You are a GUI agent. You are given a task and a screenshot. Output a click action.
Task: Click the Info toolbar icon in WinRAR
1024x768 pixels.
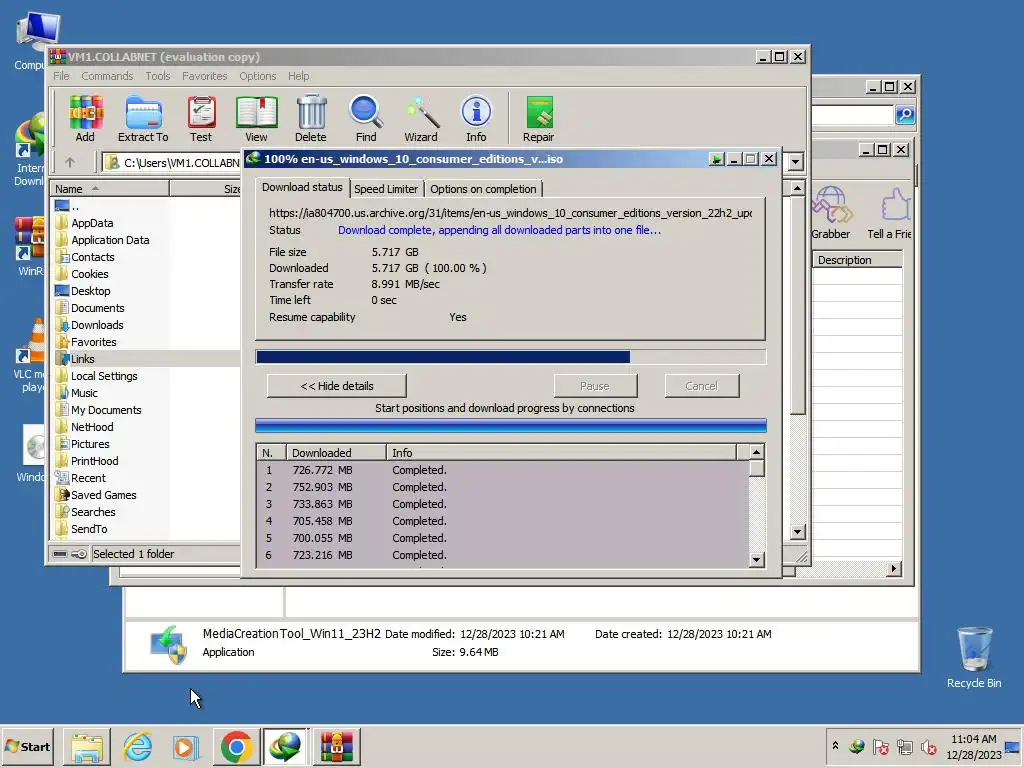[x=476, y=118]
